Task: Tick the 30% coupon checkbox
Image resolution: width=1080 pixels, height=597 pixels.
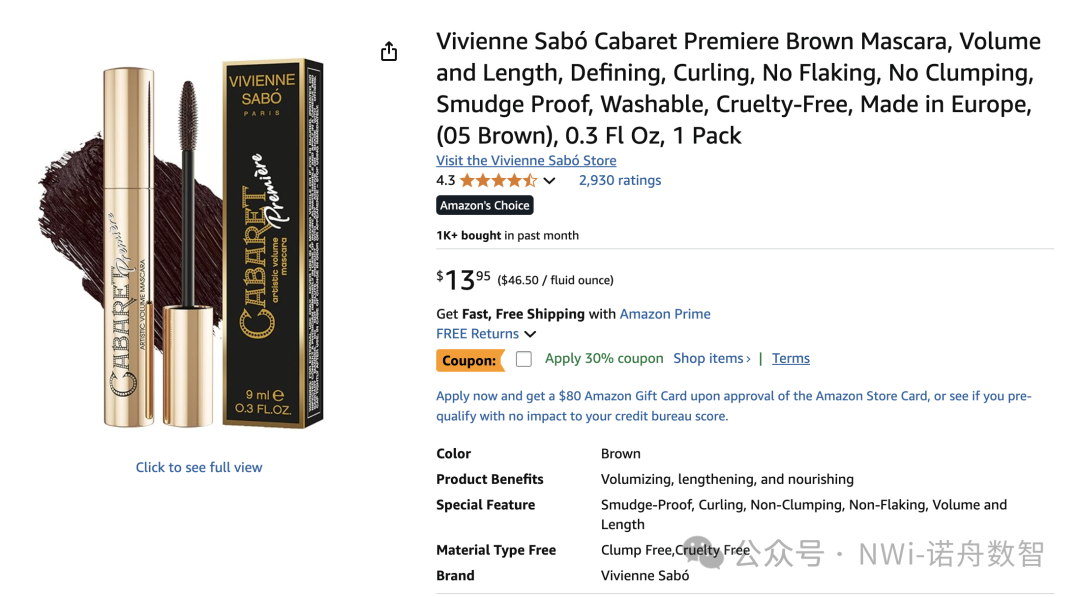Action: click(524, 359)
